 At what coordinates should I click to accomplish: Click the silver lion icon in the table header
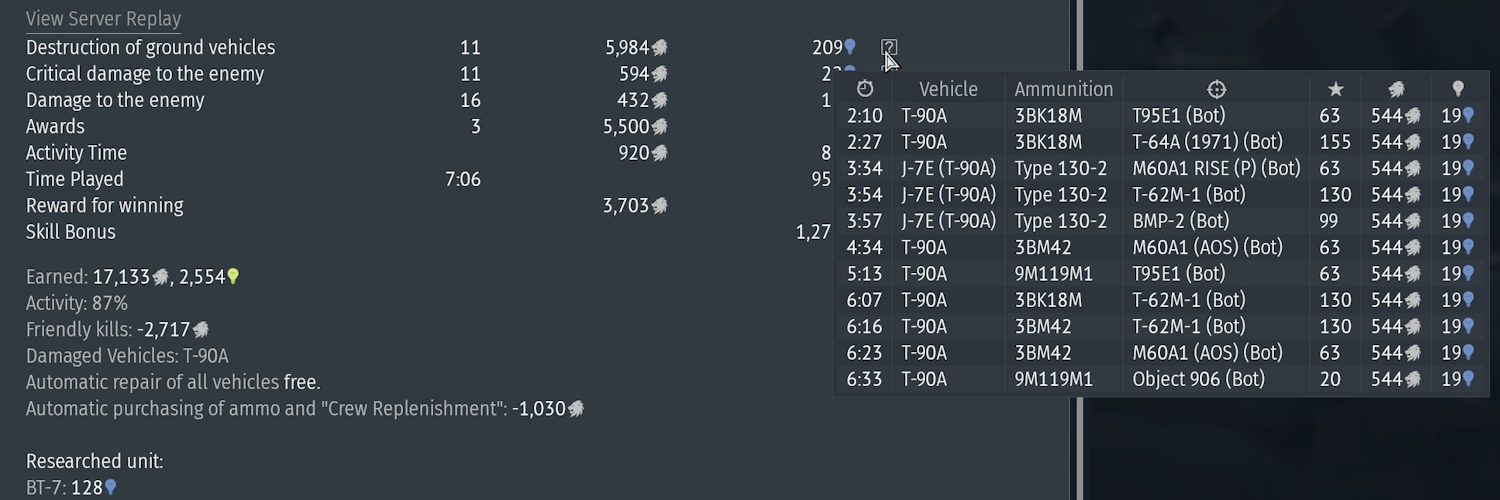[1397, 89]
